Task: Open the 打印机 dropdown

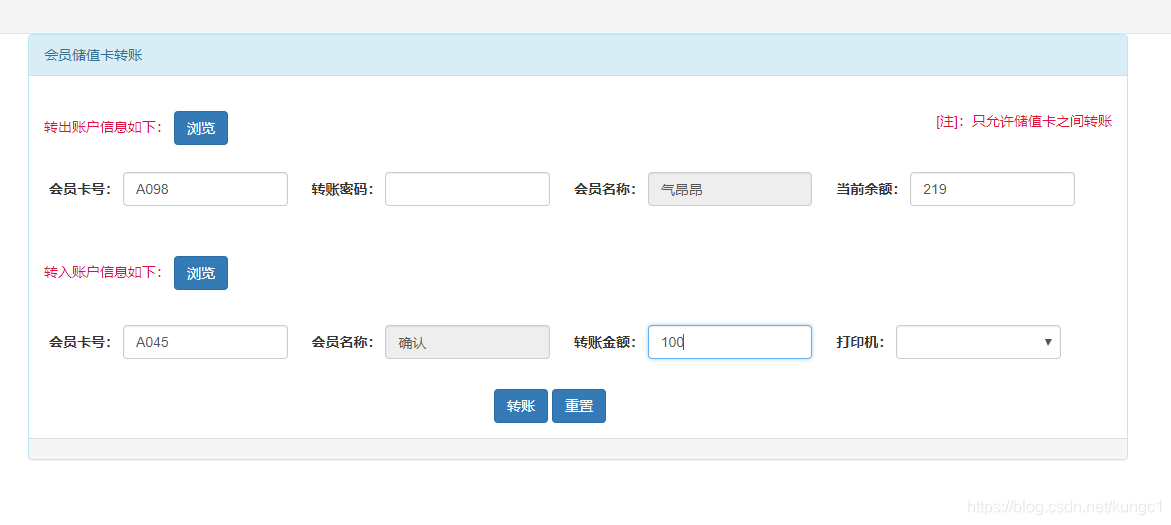Action: 978,342
